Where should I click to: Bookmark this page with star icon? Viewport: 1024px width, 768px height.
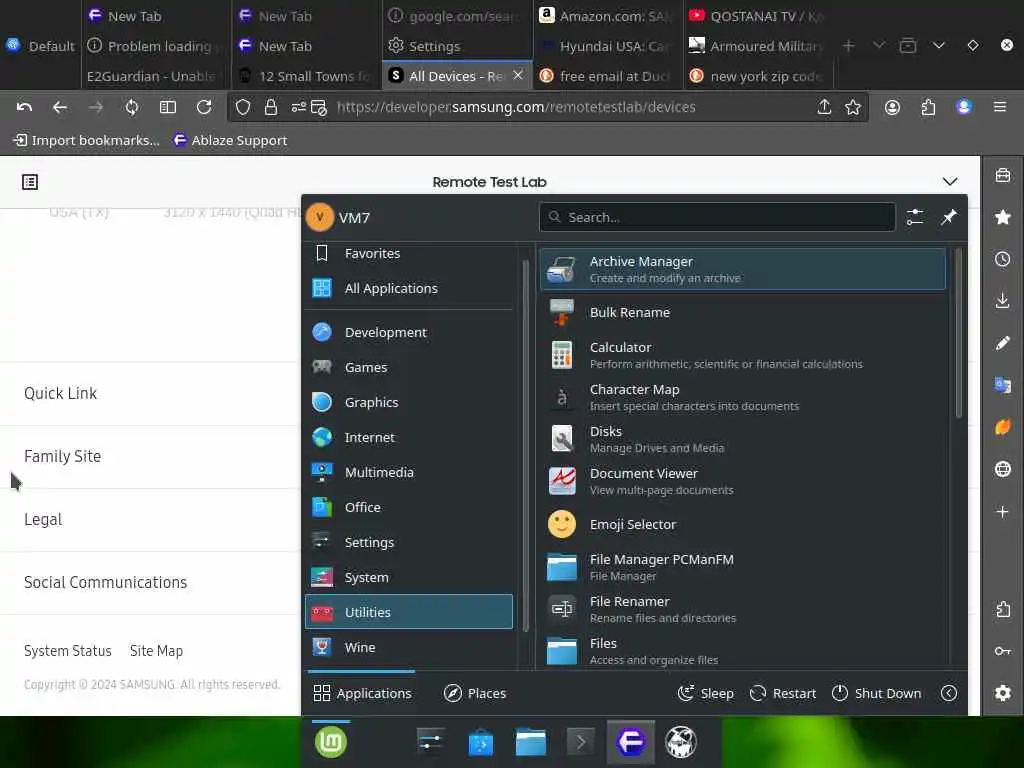coord(853,107)
